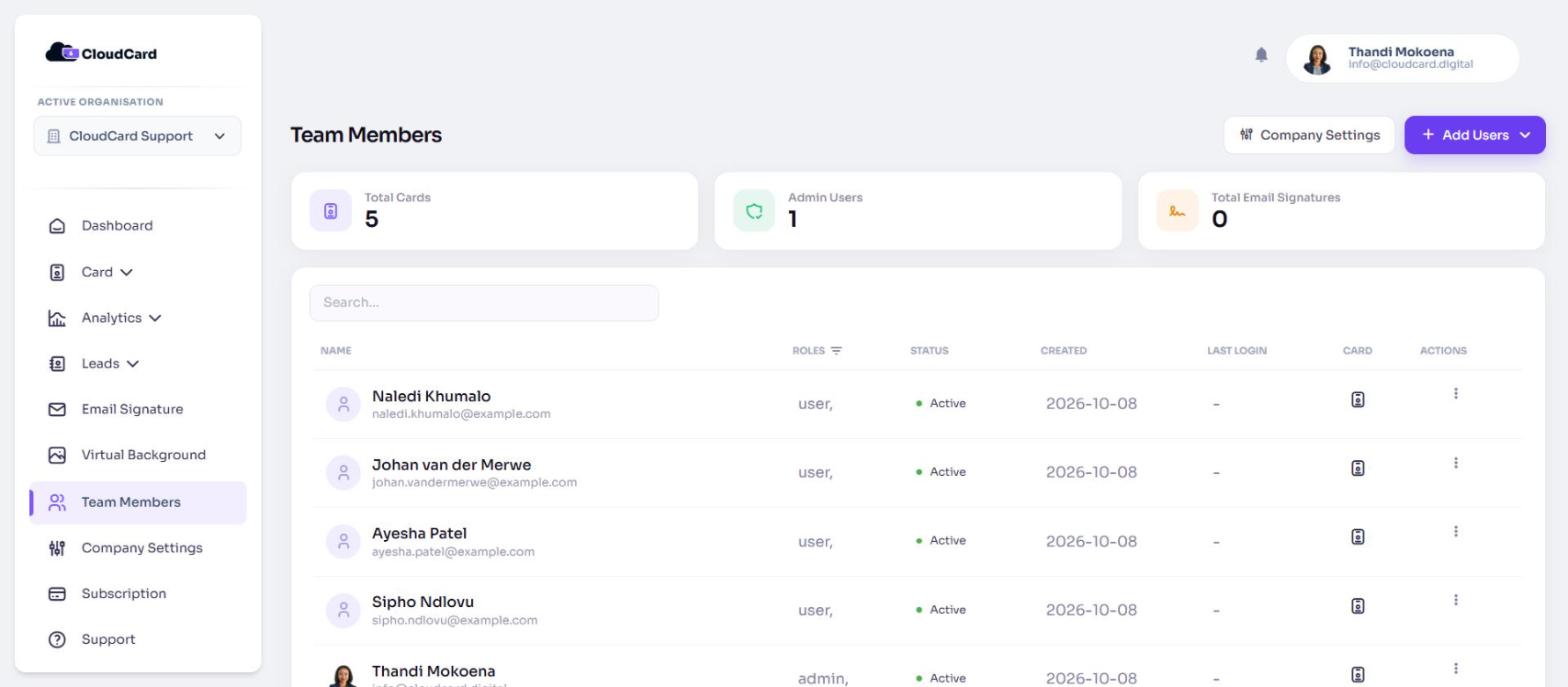
Task: Open actions menu for Johan van der Merwe
Action: pos(1455,463)
